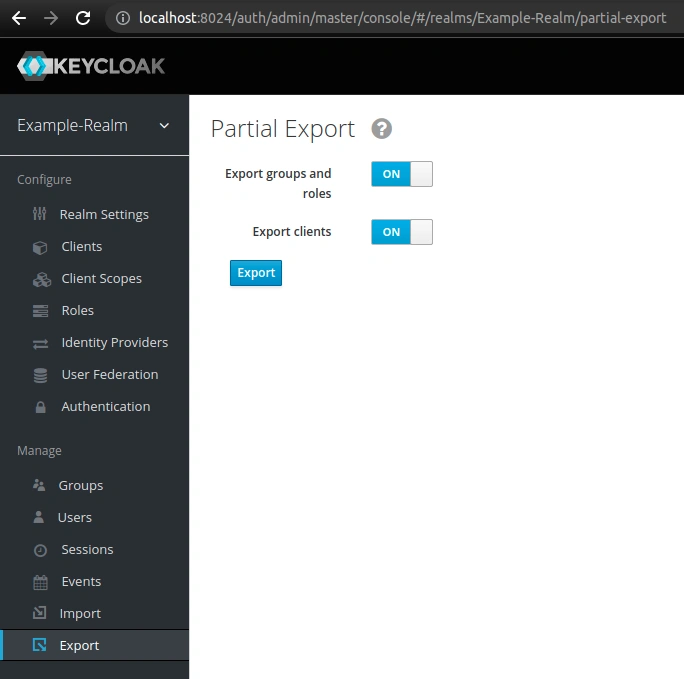The image size is (684, 679).
Task: Click the help question mark icon
Action: pos(382,129)
